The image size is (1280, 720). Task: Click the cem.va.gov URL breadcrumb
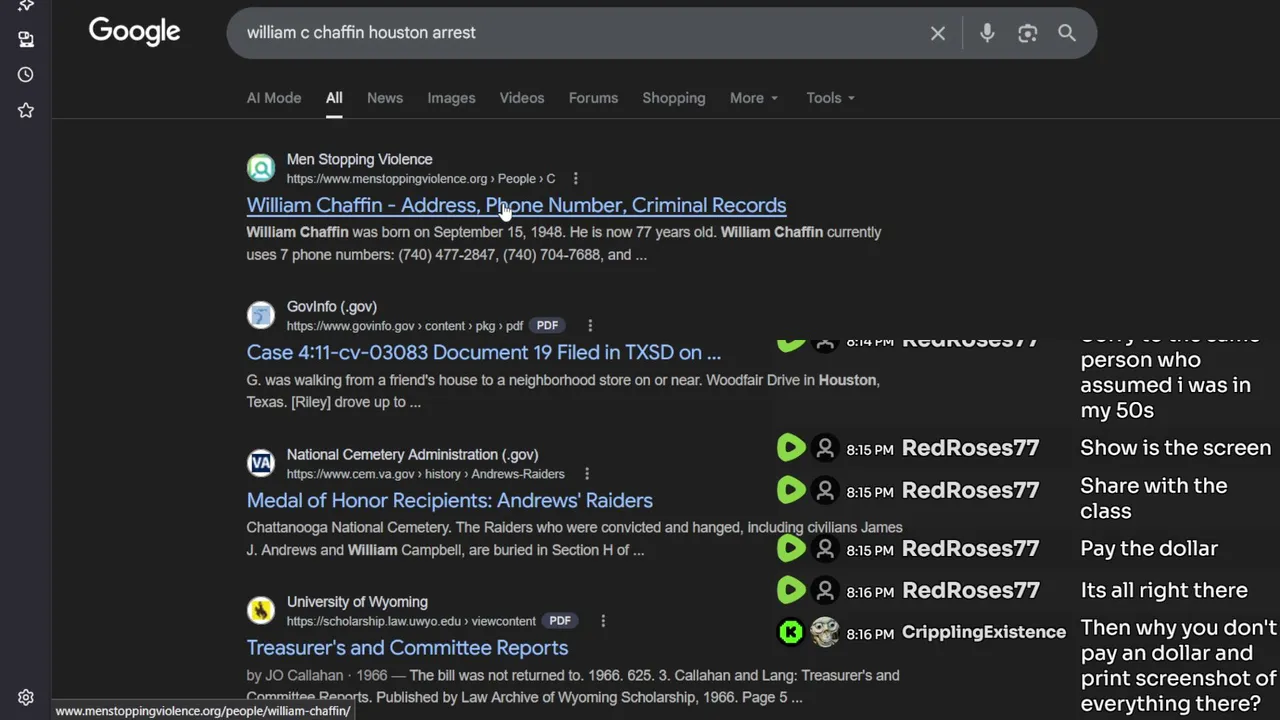[x=425, y=474]
